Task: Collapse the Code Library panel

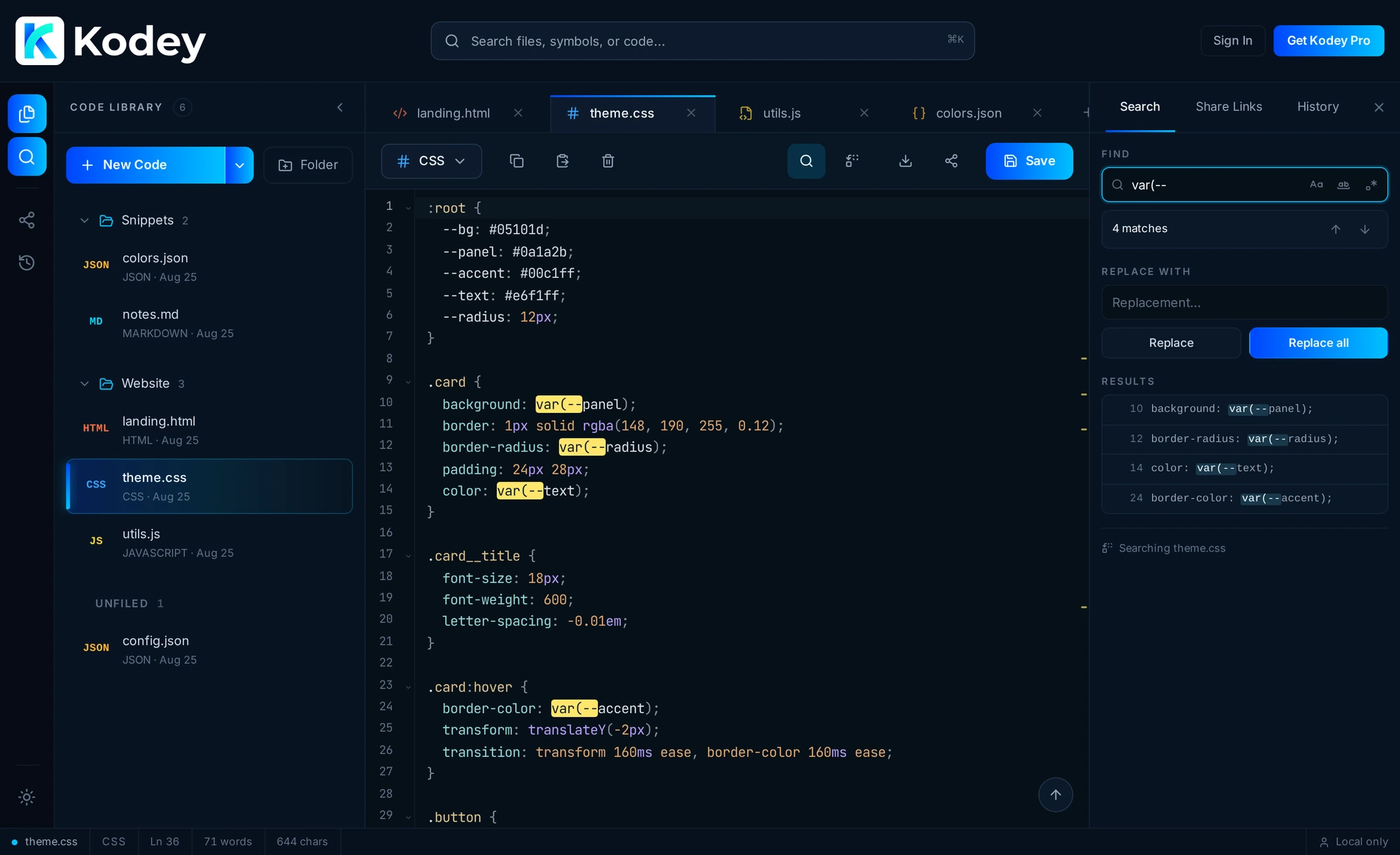Action: click(x=340, y=107)
